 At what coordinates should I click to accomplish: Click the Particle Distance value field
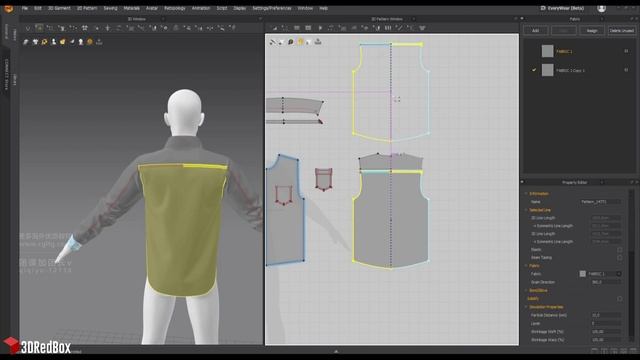pyautogui.click(x=606, y=315)
